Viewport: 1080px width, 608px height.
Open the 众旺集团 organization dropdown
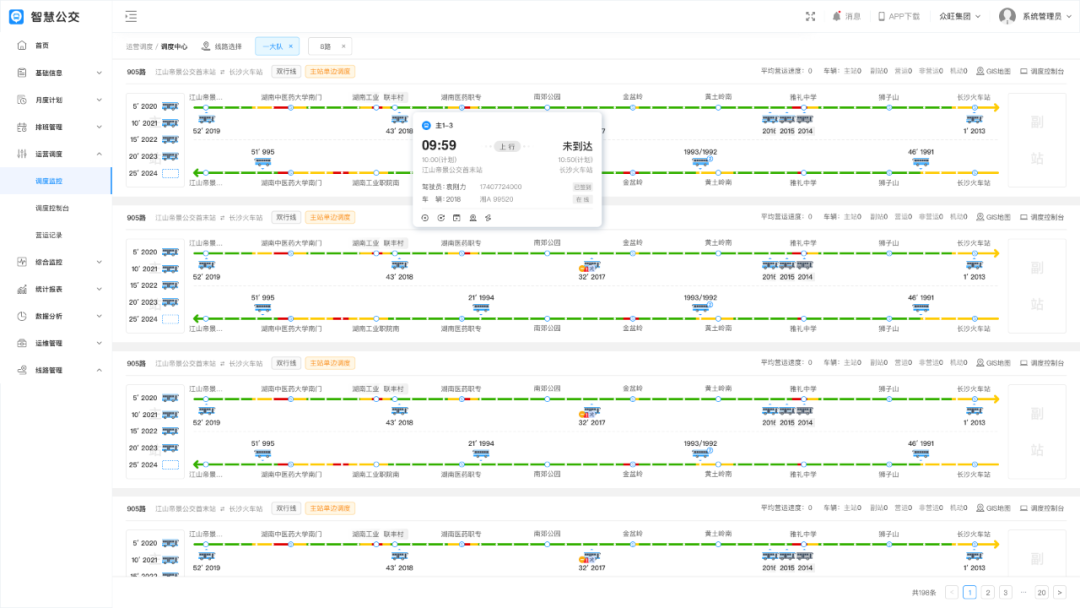960,16
